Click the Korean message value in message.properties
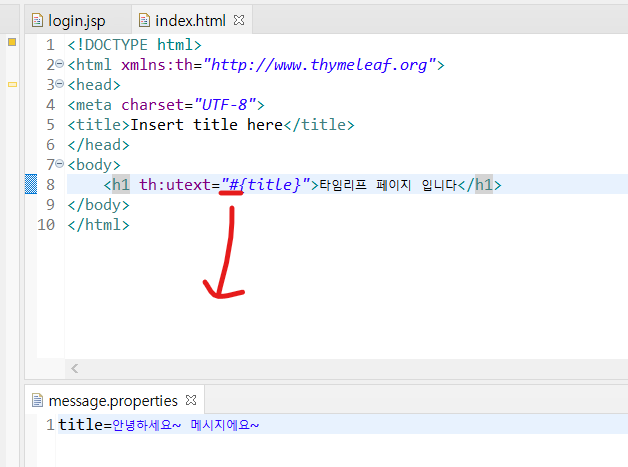Viewport: 628px width, 467px height. coord(186,425)
